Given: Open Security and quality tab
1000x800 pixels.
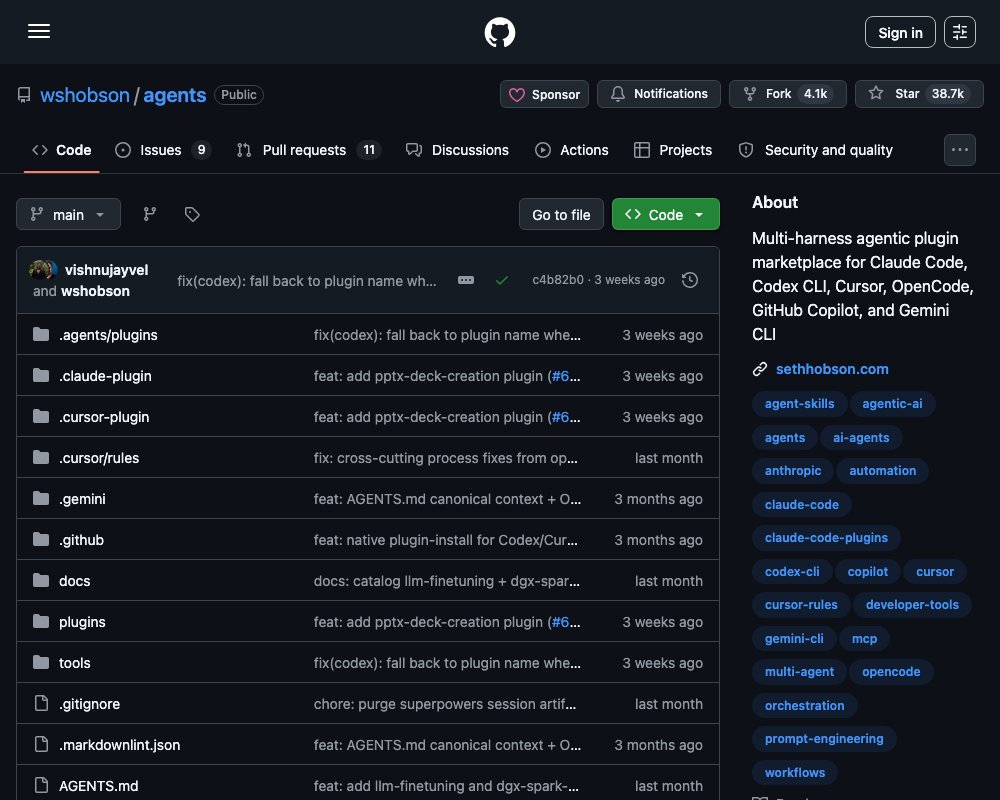Looking at the screenshot, I should click(x=816, y=150).
